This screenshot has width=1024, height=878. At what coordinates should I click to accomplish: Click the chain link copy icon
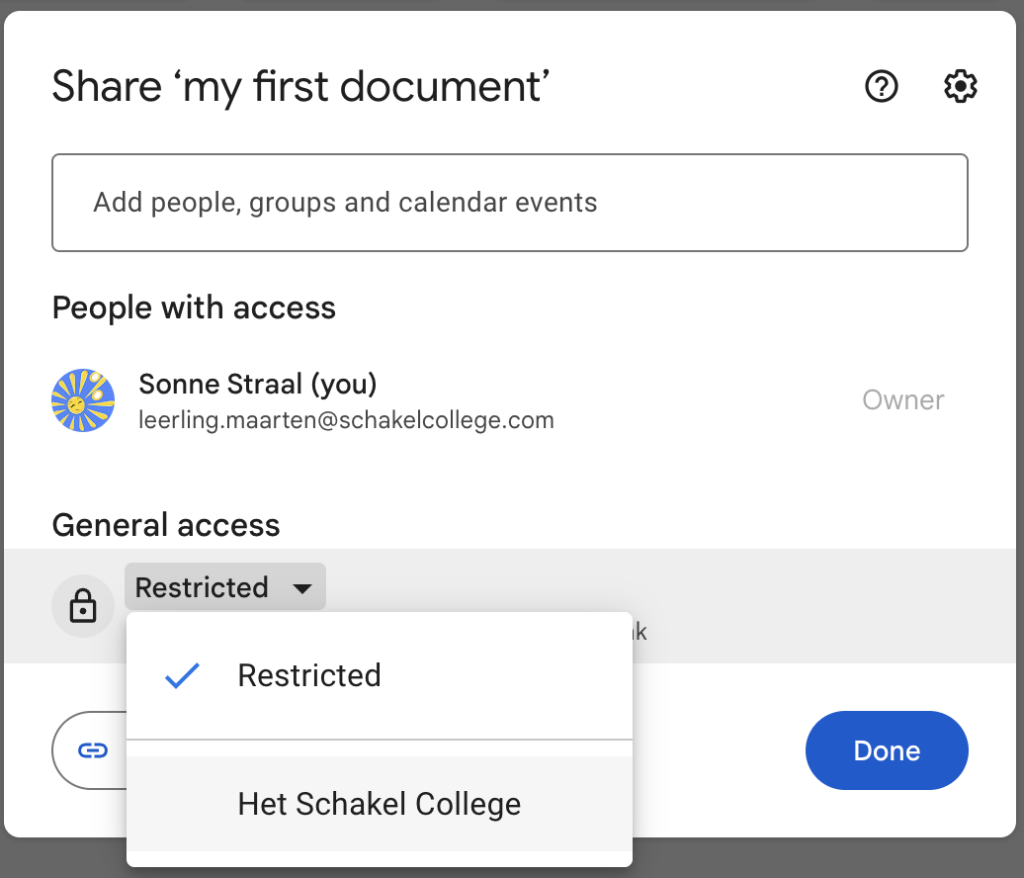pyautogui.click(x=93, y=750)
